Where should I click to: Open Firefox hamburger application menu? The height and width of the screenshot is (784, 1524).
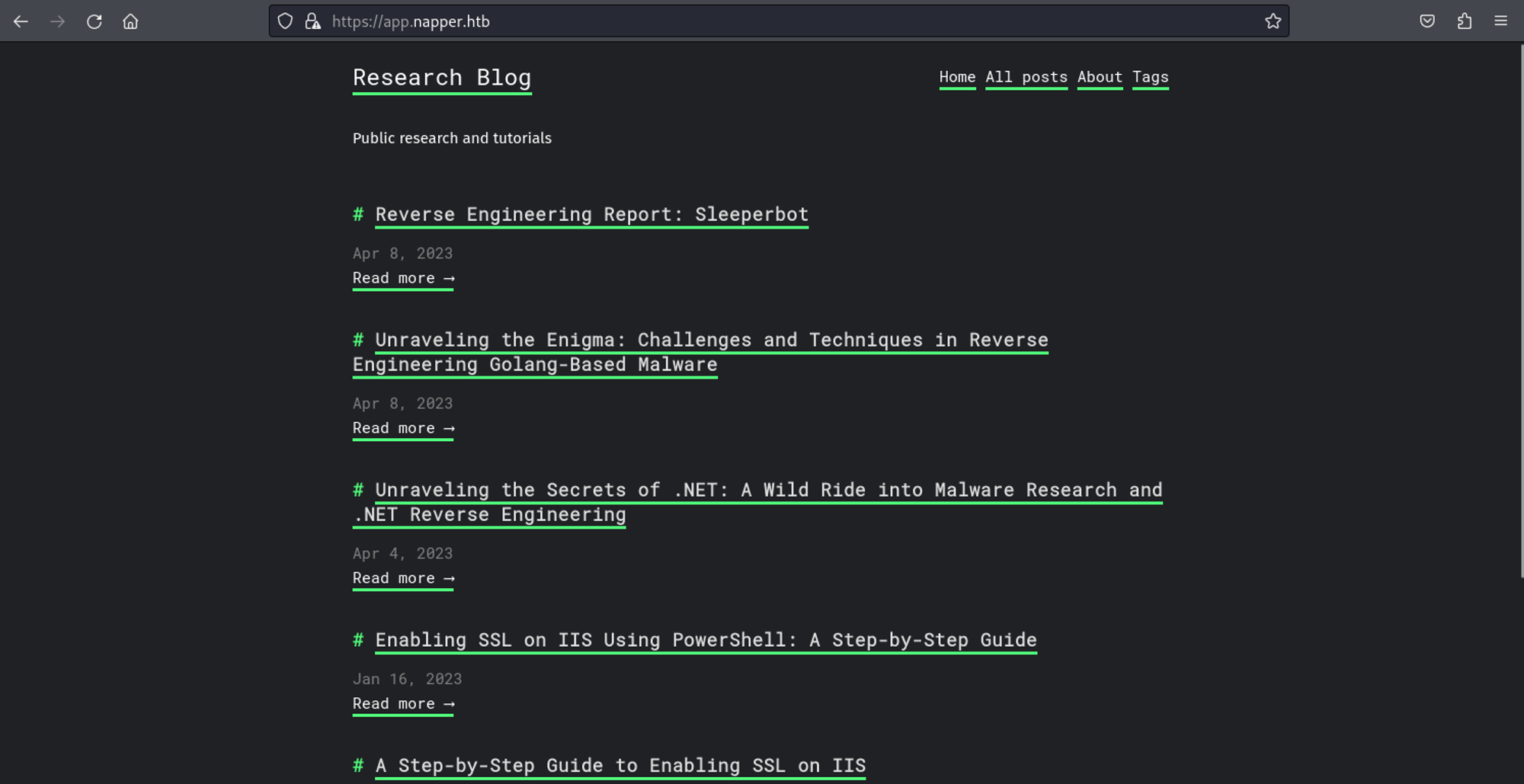(x=1500, y=21)
